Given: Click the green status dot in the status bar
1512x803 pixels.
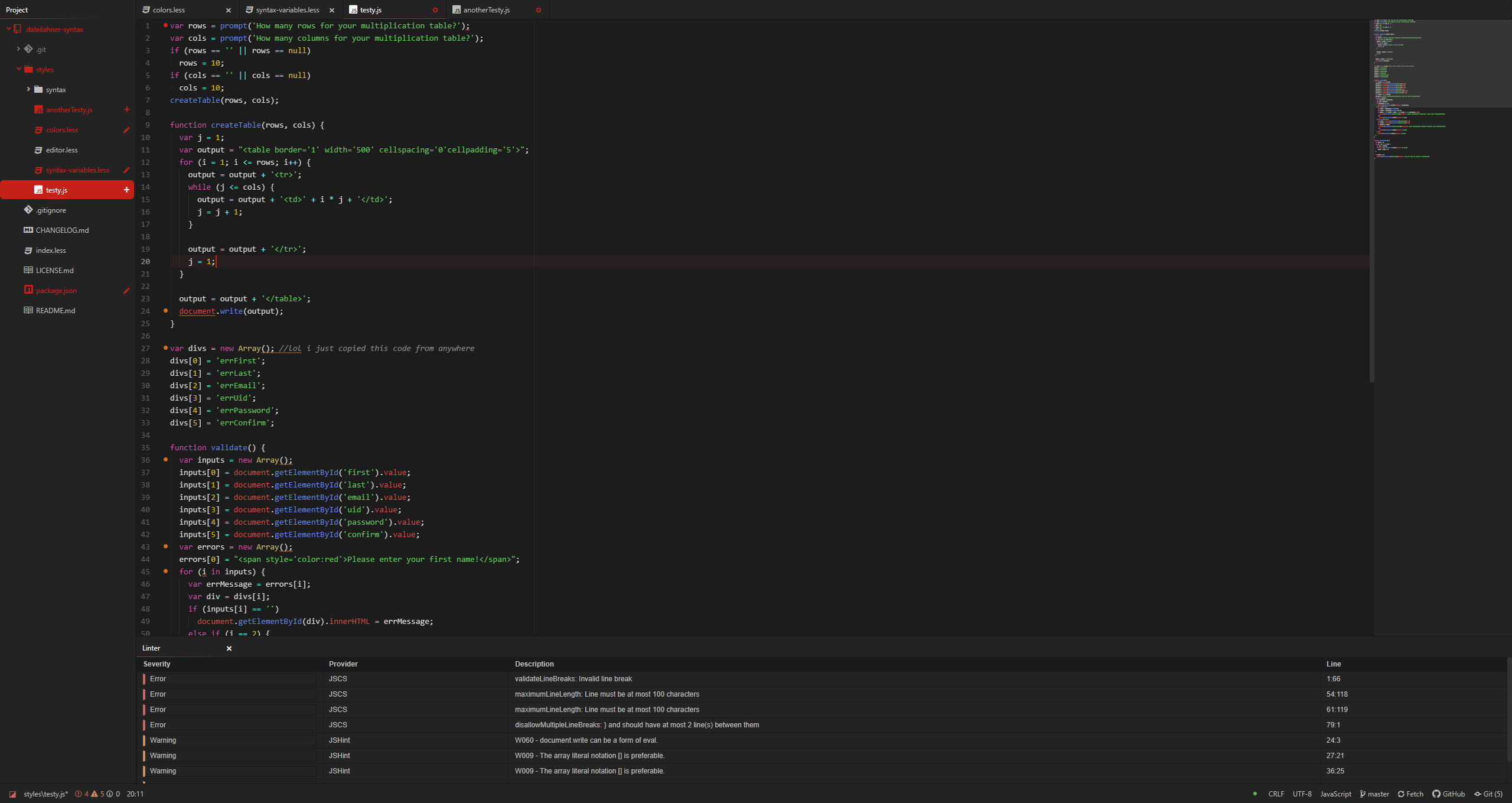Looking at the screenshot, I should click(x=1255, y=794).
